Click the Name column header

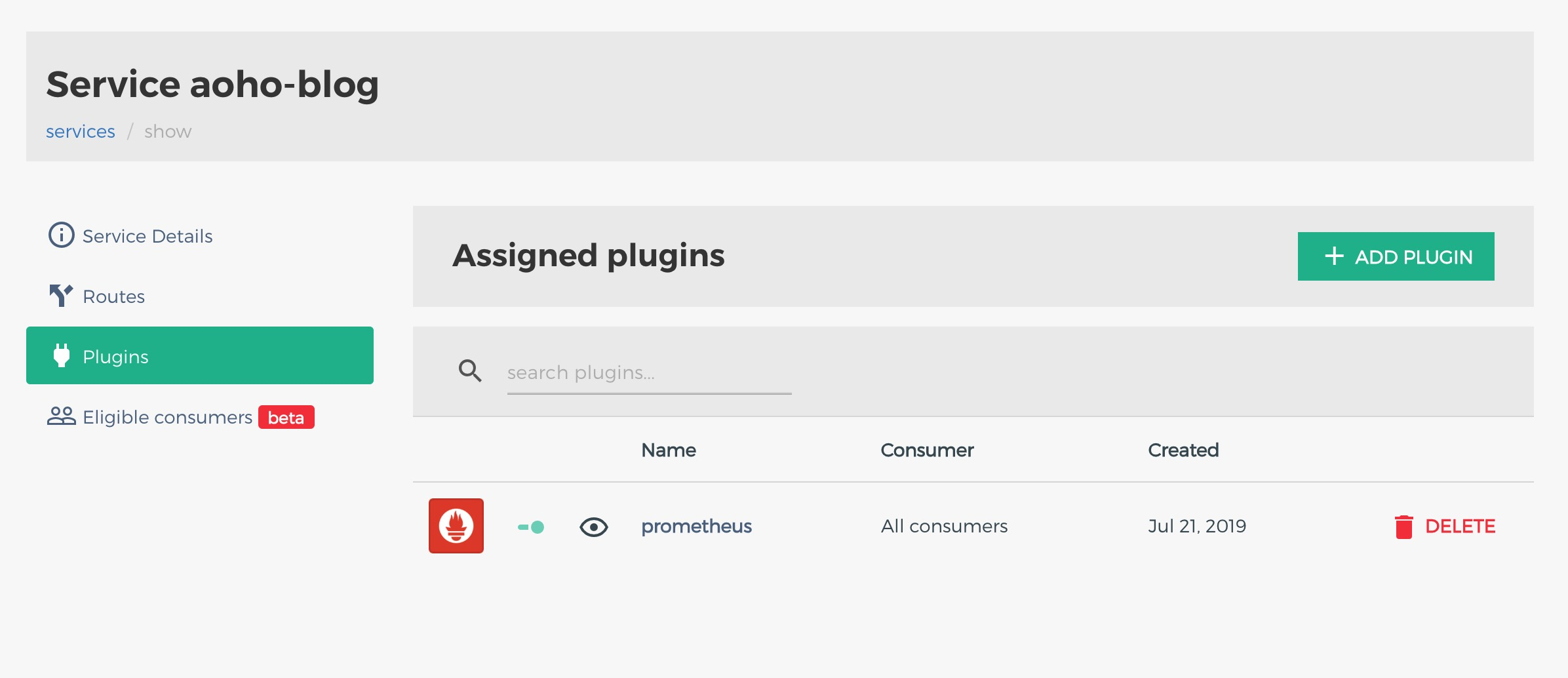tap(668, 450)
